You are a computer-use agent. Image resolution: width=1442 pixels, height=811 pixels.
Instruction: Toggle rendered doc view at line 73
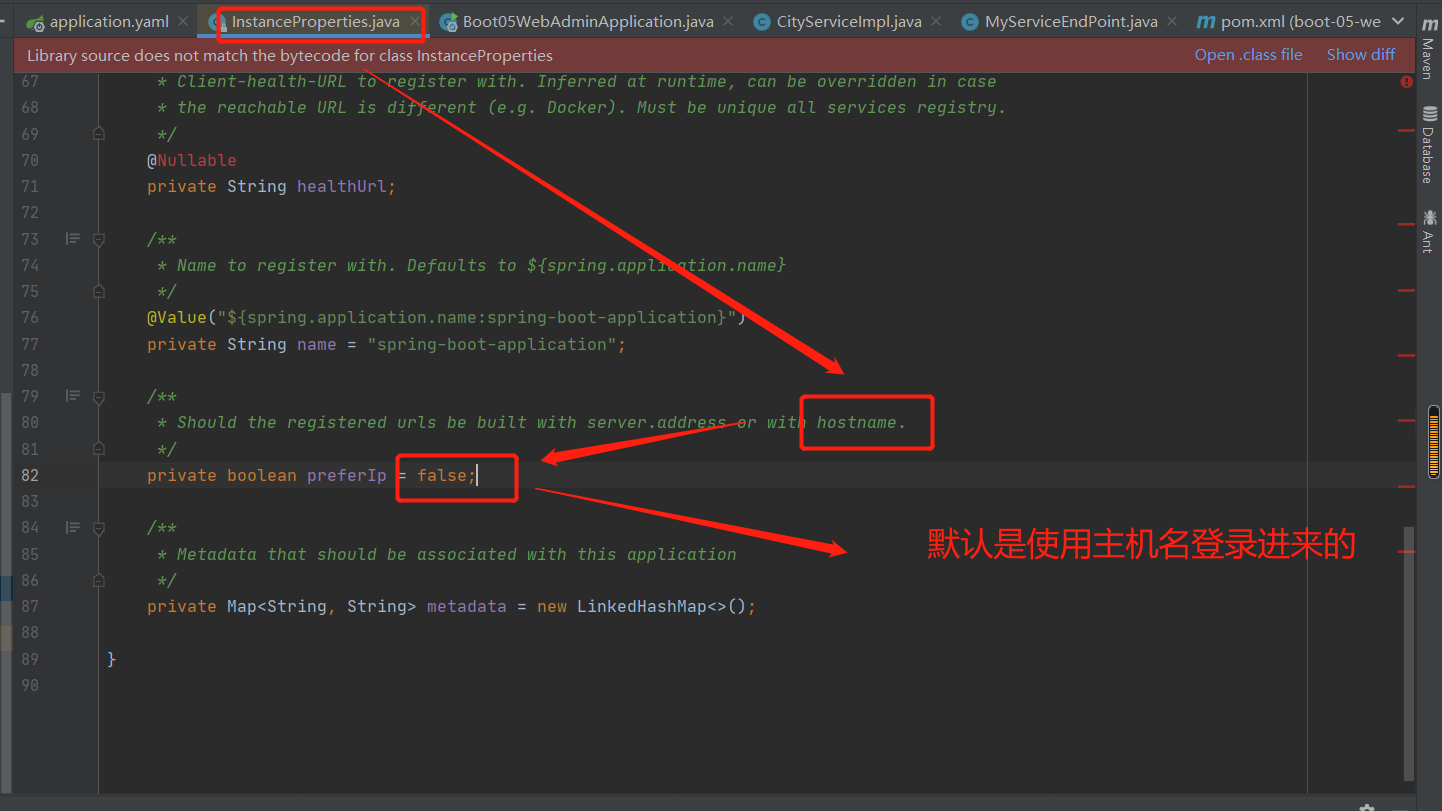point(73,239)
